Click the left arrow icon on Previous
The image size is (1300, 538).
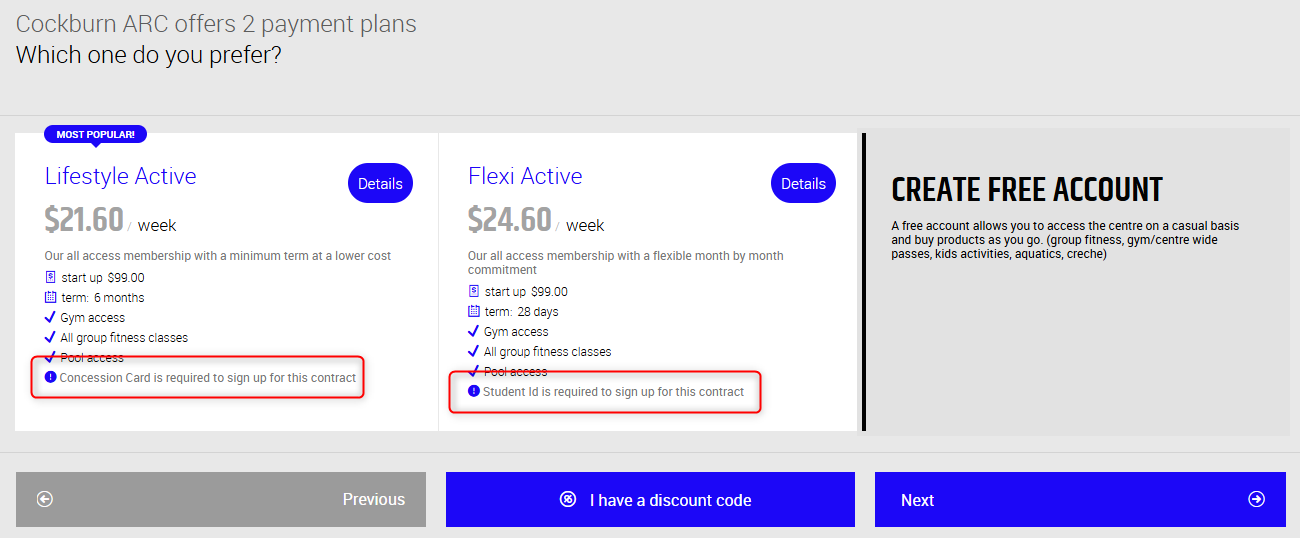click(x=45, y=499)
